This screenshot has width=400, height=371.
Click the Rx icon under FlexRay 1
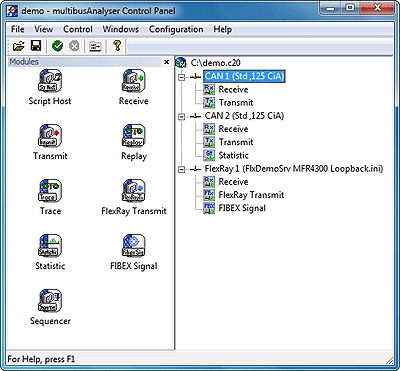click(209, 182)
